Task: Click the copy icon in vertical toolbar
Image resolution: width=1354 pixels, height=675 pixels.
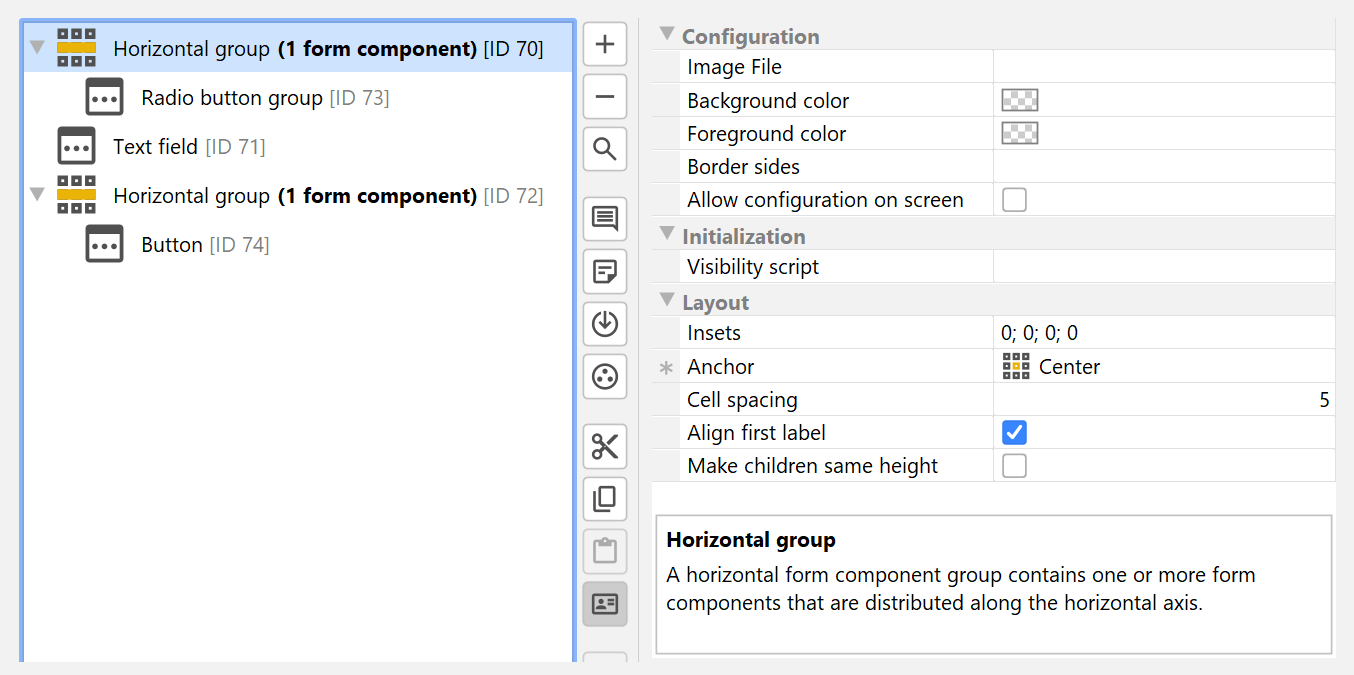Action: point(605,499)
